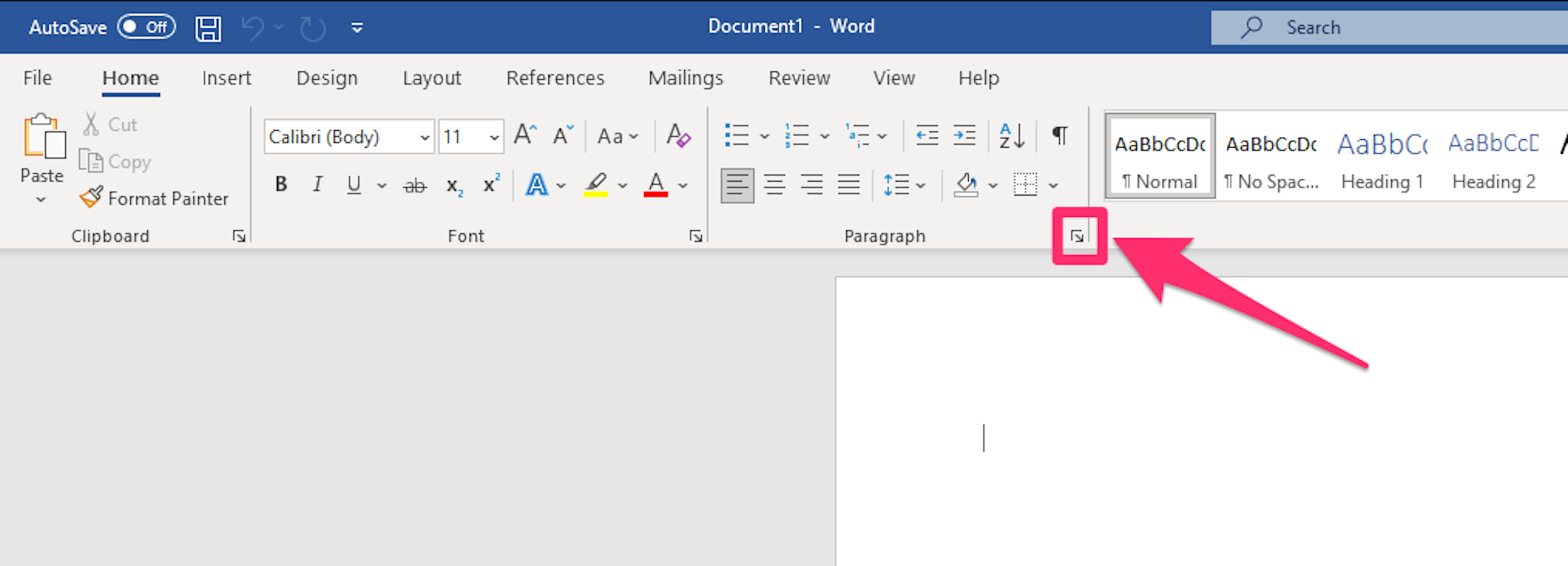Click the Multilevel List icon

coord(857,136)
